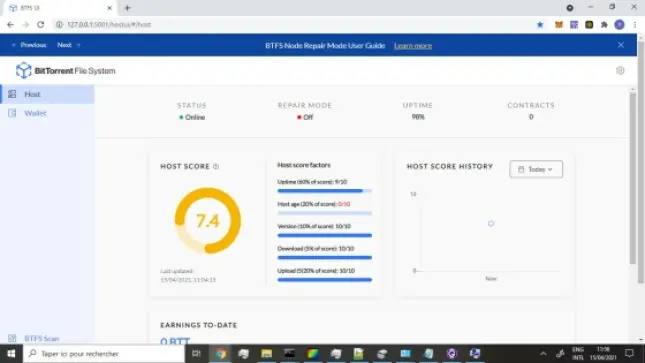Image resolution: width=645 pixels, height=363 pixels.
Task: Click the Chrome taskbar icon
Action: 220,354
